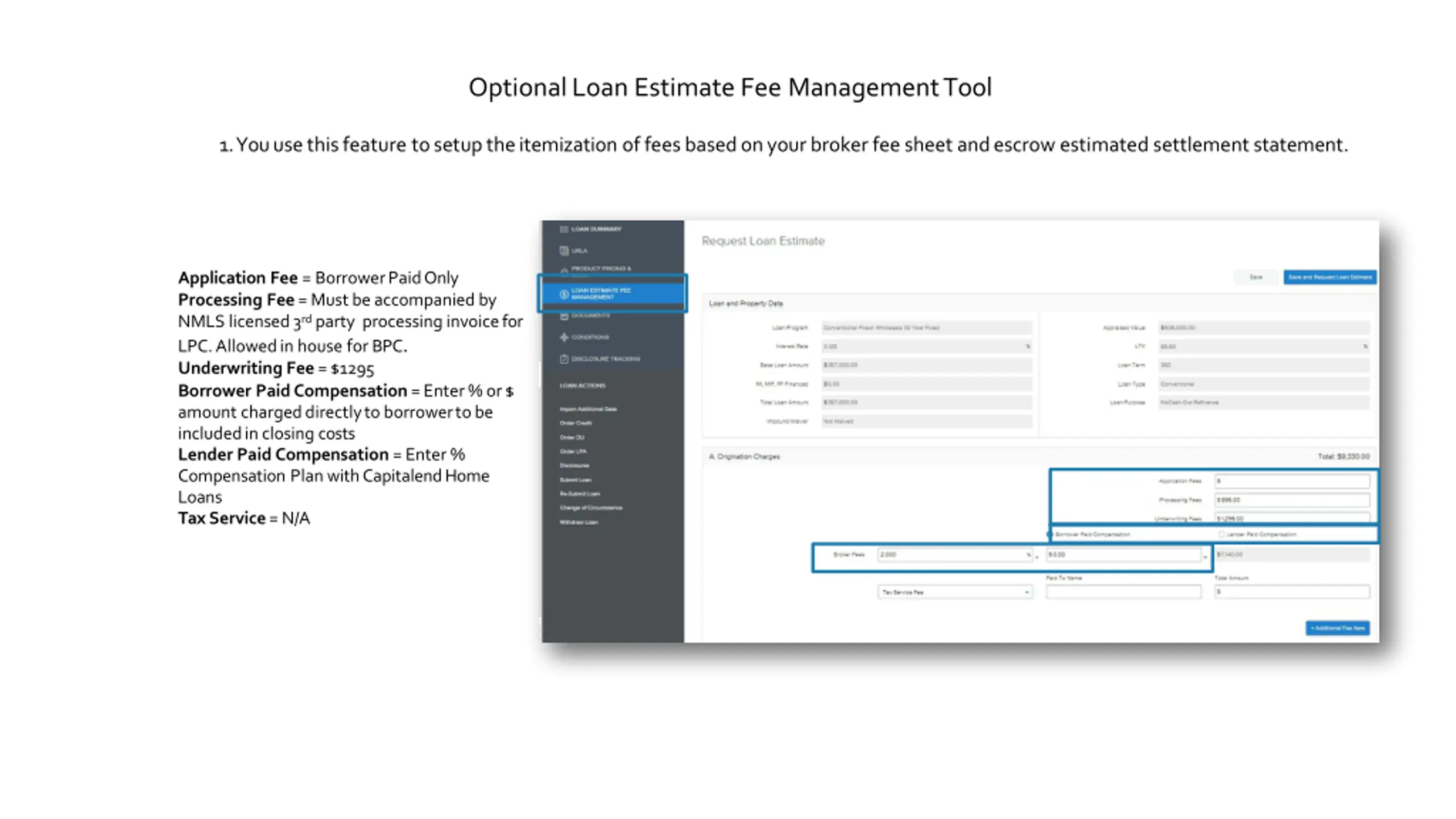Click the Additional Fee Item button
This screenshot has width=1456, height=819.
point(1337,628)
